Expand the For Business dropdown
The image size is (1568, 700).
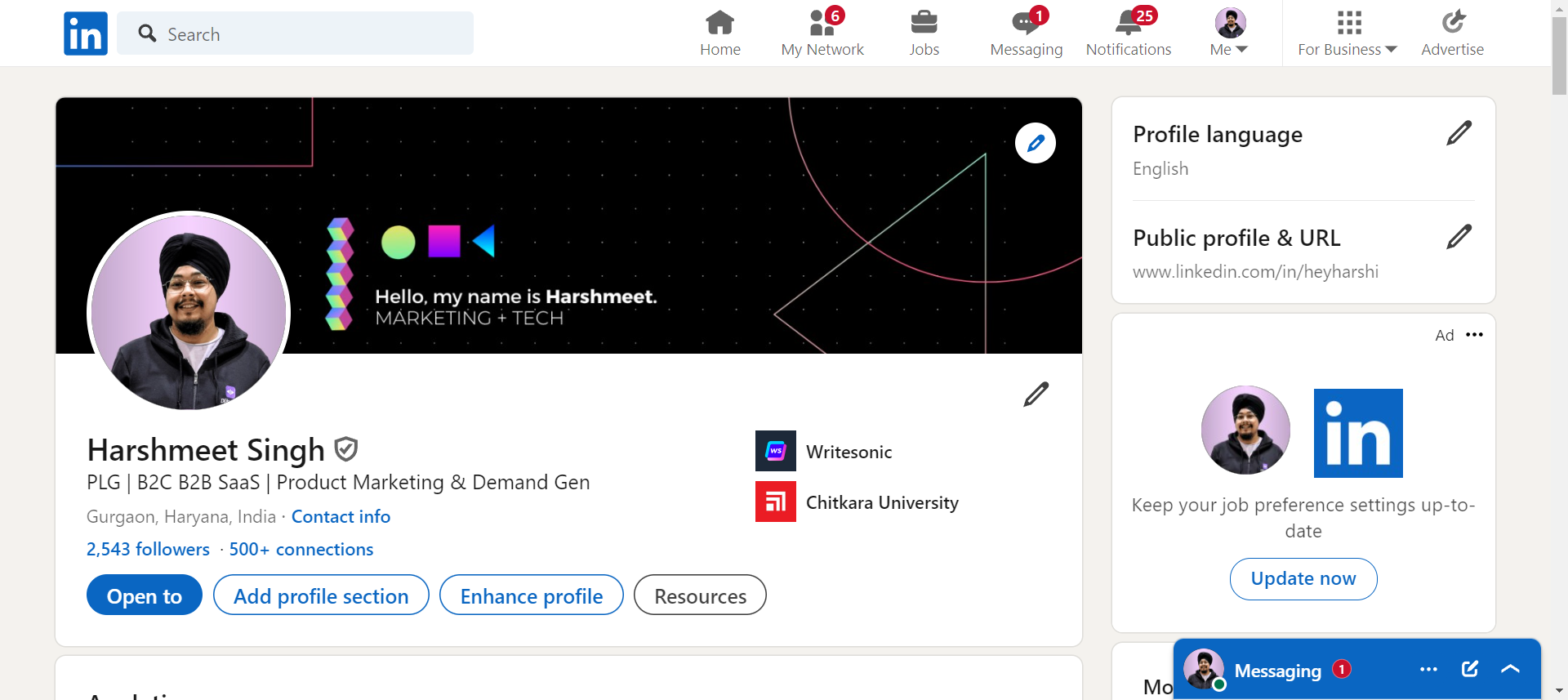[1347, 49]
